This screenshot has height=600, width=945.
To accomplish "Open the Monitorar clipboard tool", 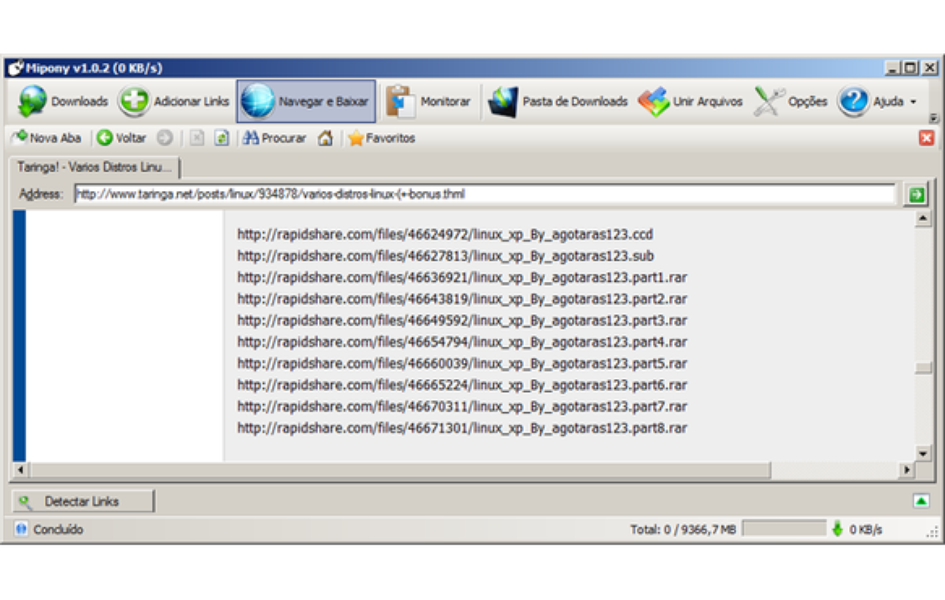I will tap(429, 101).
